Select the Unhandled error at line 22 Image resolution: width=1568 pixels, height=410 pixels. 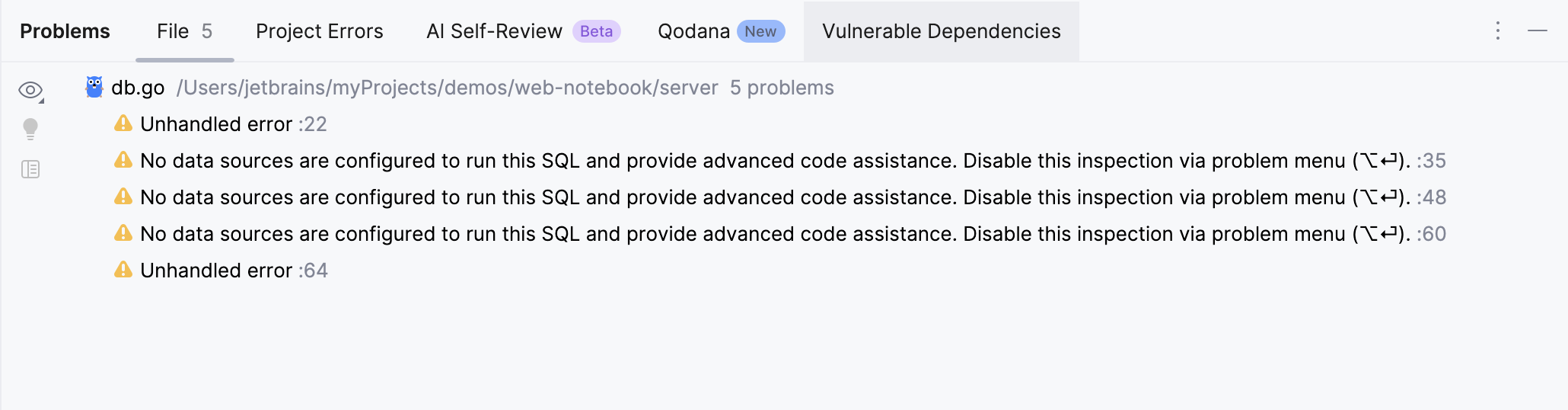(216, 124)
